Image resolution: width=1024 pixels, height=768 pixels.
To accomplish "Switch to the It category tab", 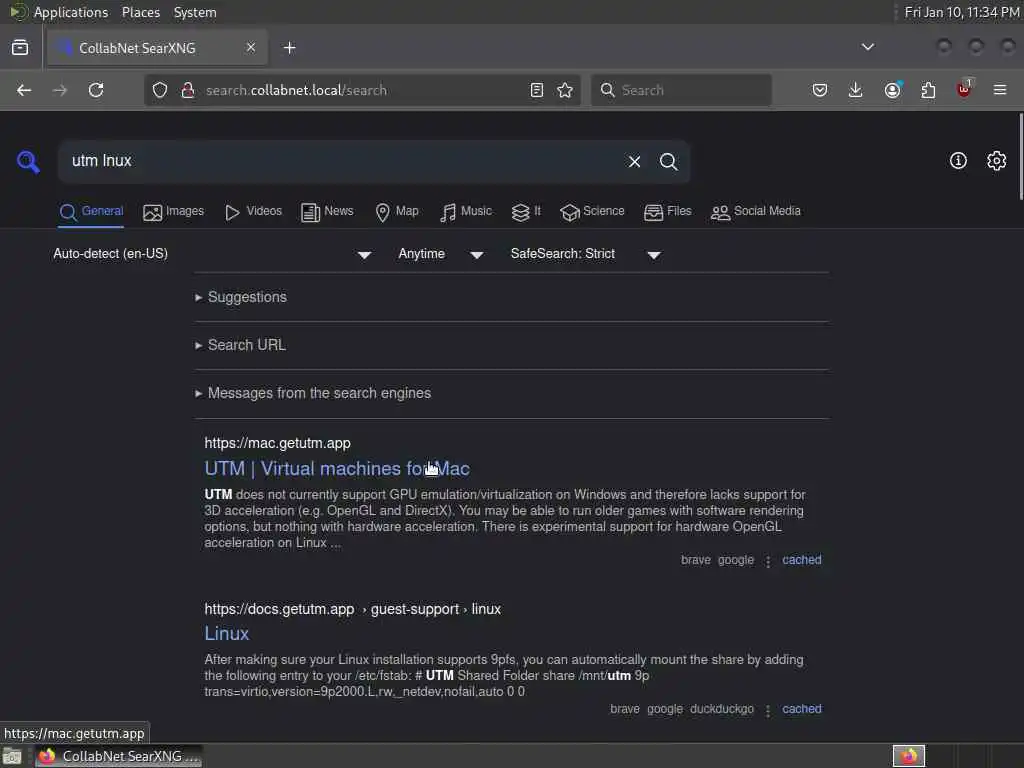I will (x=526, y=212).
